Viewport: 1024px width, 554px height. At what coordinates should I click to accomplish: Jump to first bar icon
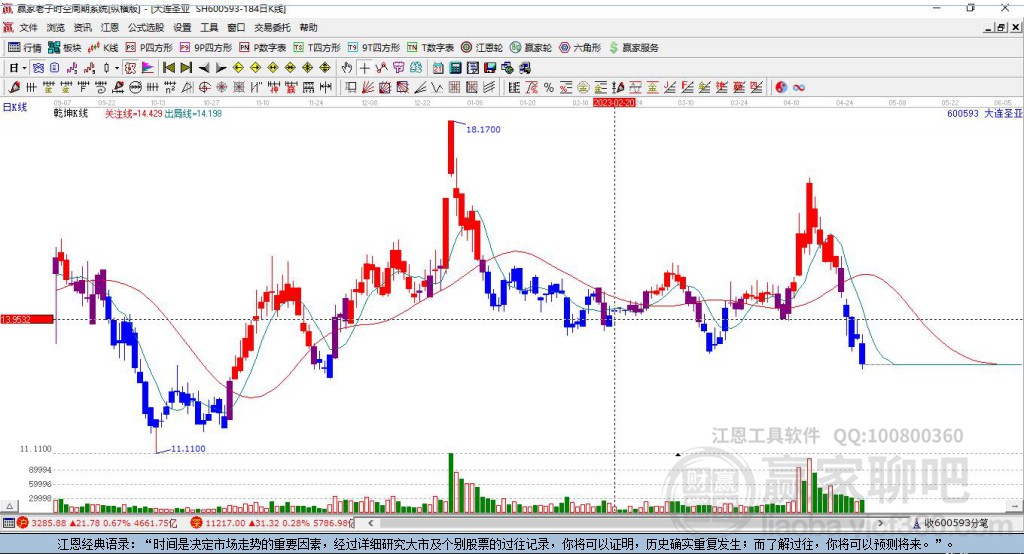pos(169,68)
